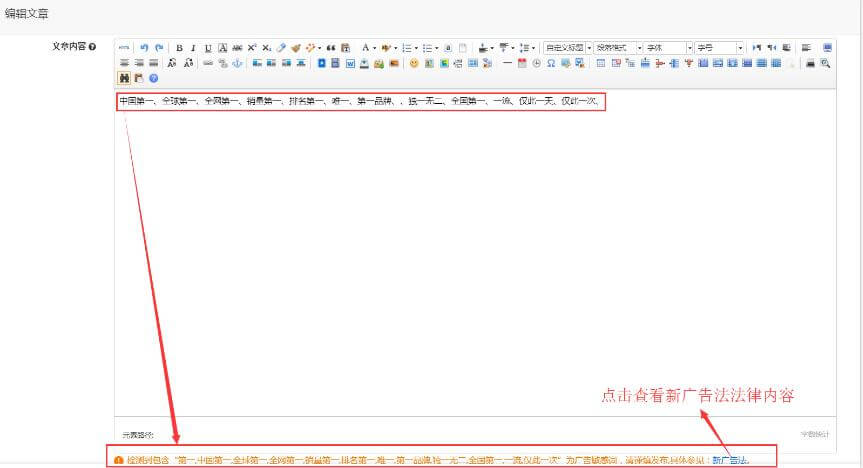Click the font color A button
Screen dimensions: 863x468
[366, 47]
